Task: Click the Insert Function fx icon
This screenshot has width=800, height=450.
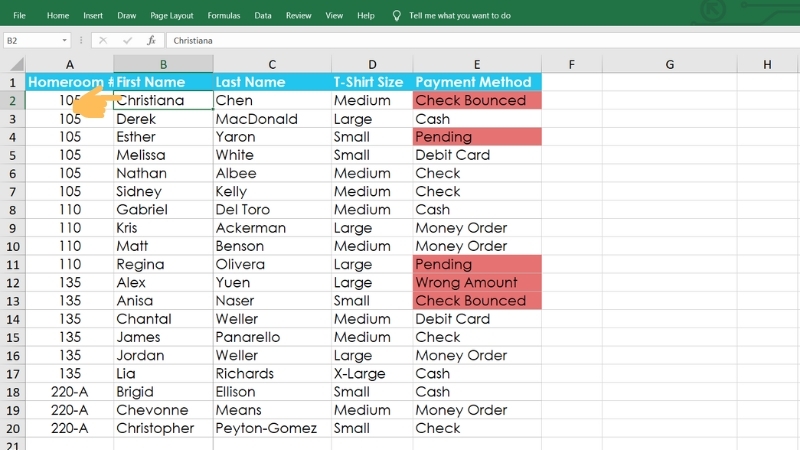Action: click(x=152, y=40)
